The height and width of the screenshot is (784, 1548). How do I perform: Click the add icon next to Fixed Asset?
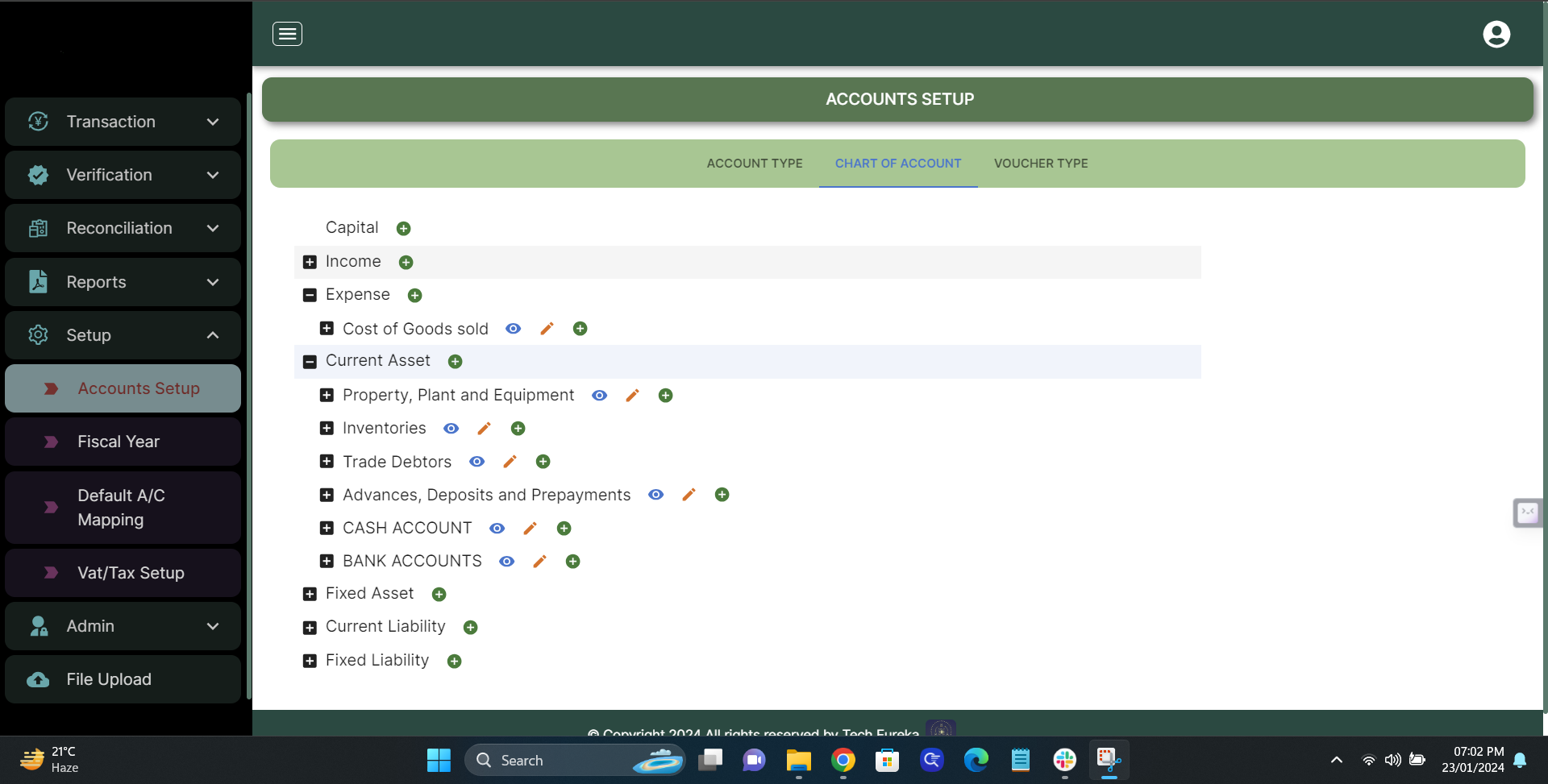[439, 595]
